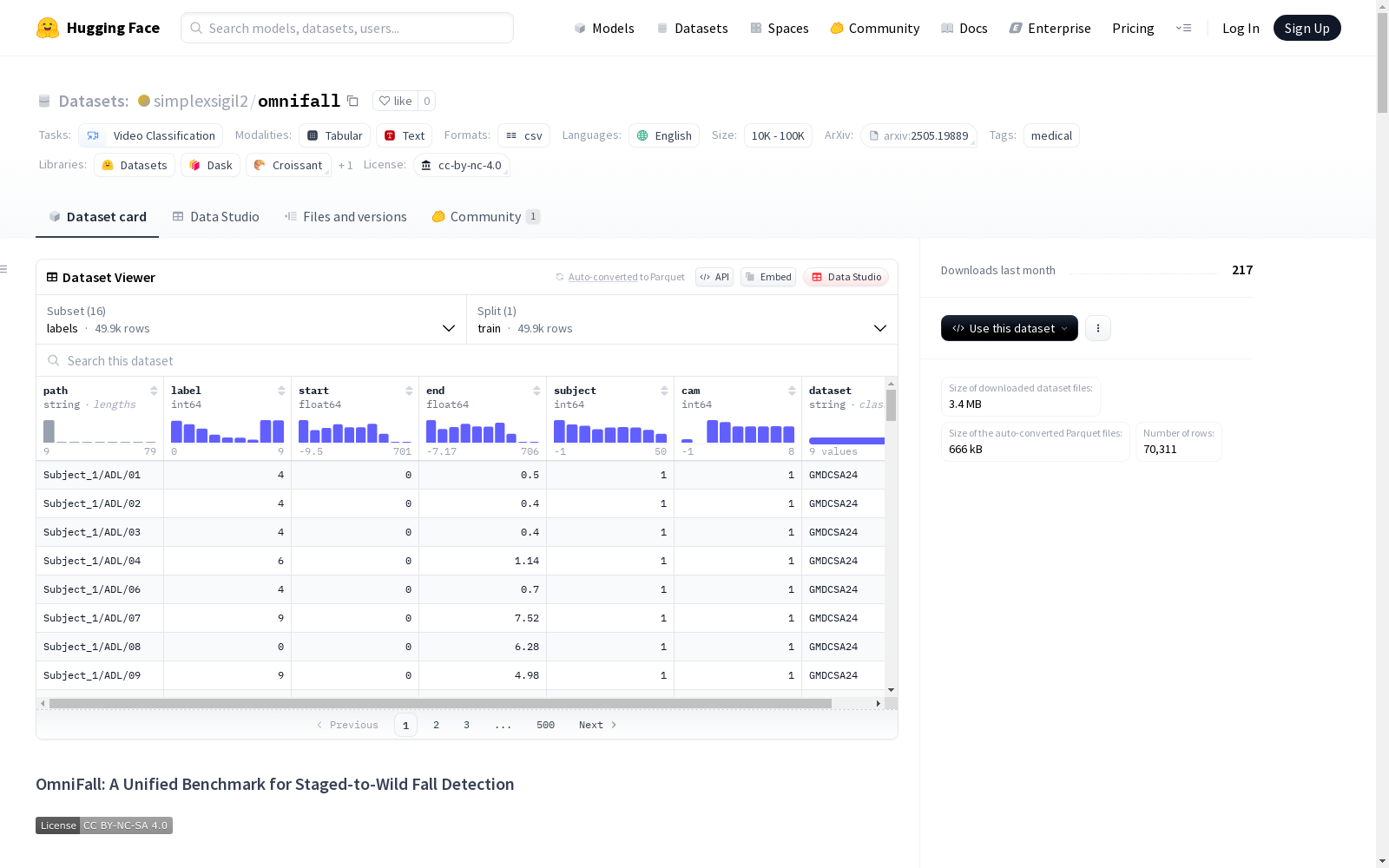Click the cc-by-nc-4.0 license tag

coord(461,165)
